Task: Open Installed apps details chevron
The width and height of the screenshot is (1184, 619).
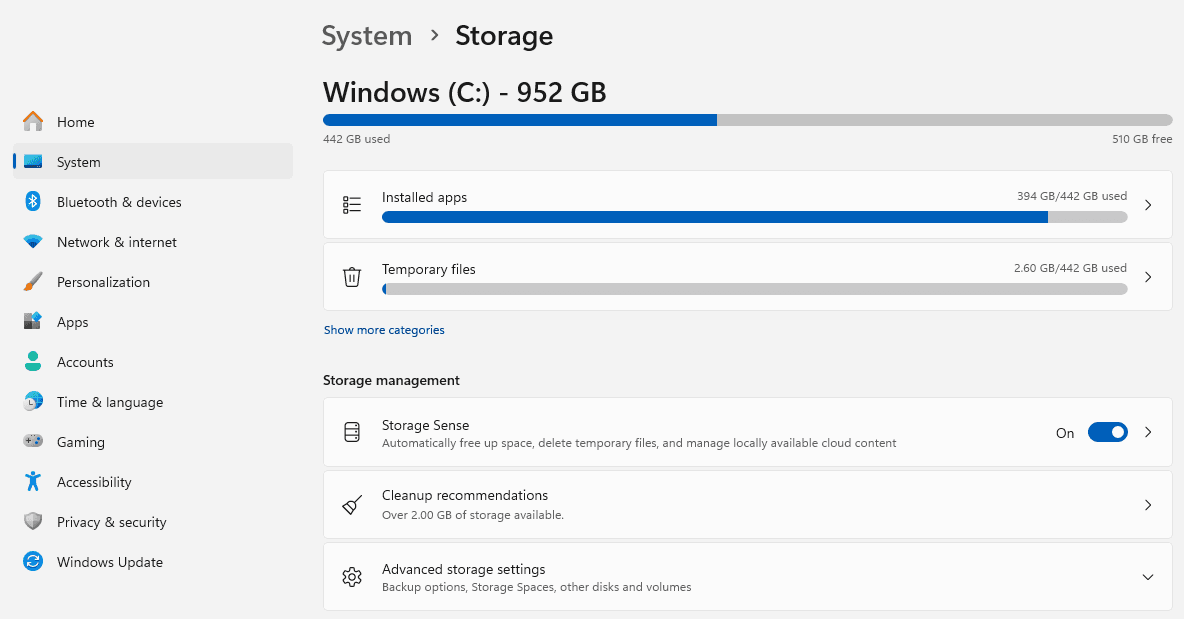Action: (1148, 205)
